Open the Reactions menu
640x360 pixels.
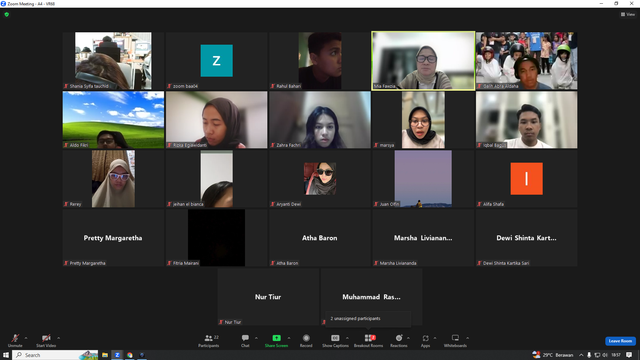point(399,340)
